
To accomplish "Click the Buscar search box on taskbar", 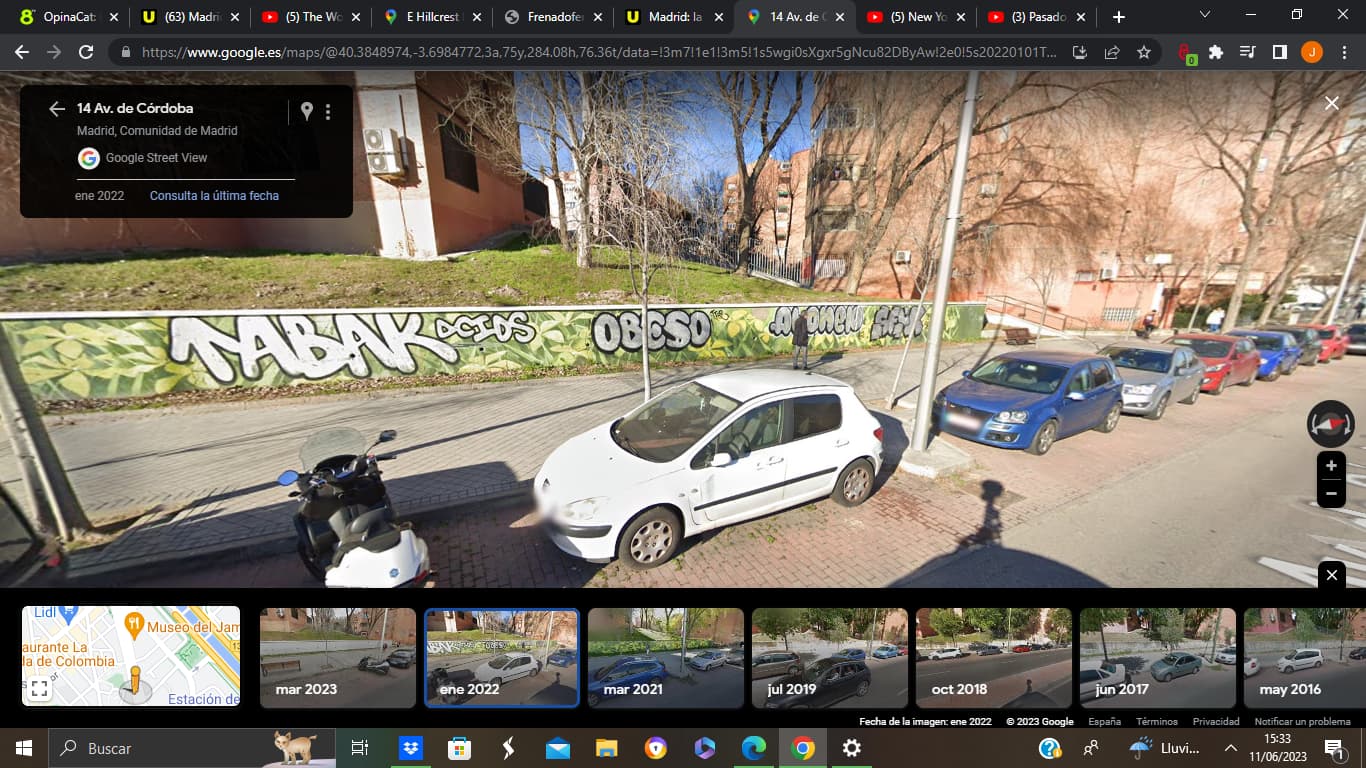I will (x=160, y=748).
